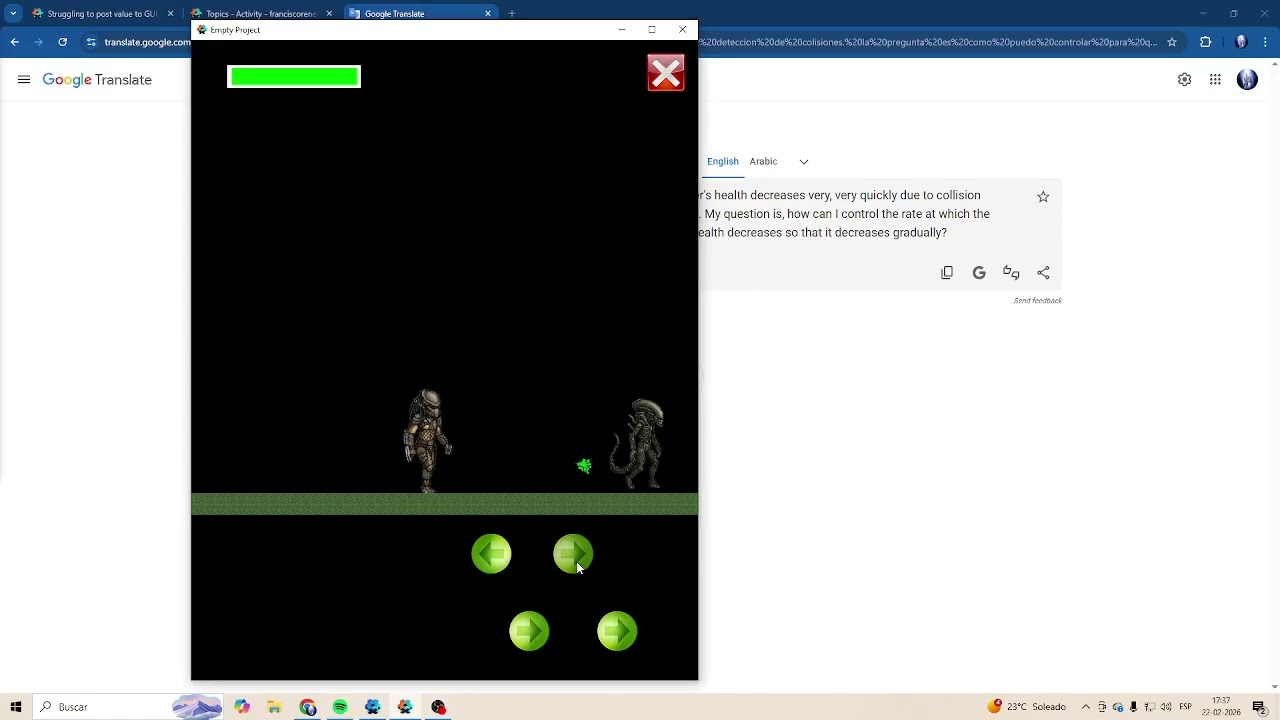Go back in Chrome
The height and width of the screenshot is (720, 1280).
pos(14,42)
